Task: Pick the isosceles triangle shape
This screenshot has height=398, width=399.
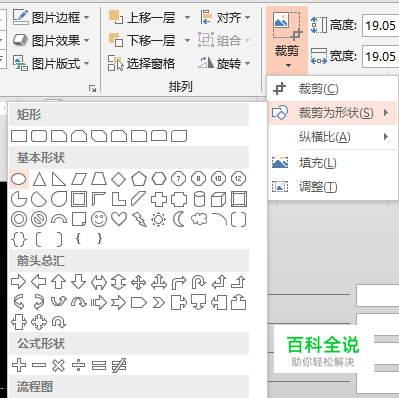Action: [x=39, y=179]
